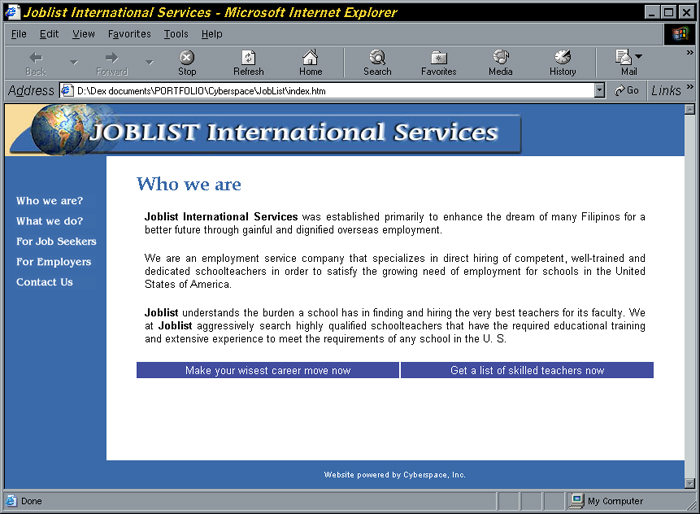Open the Forward history dropdown arrow
Viewport: 700px width, 514px height.
pyautogui.click(x=150, y=63)
